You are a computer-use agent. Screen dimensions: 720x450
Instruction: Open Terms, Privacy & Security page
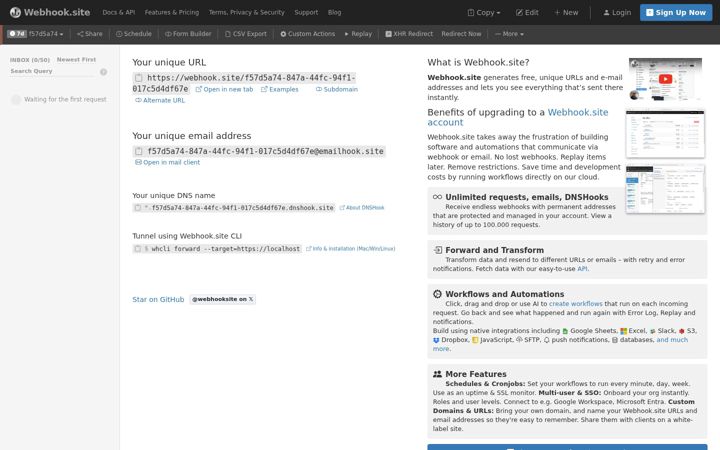[247, 12]
